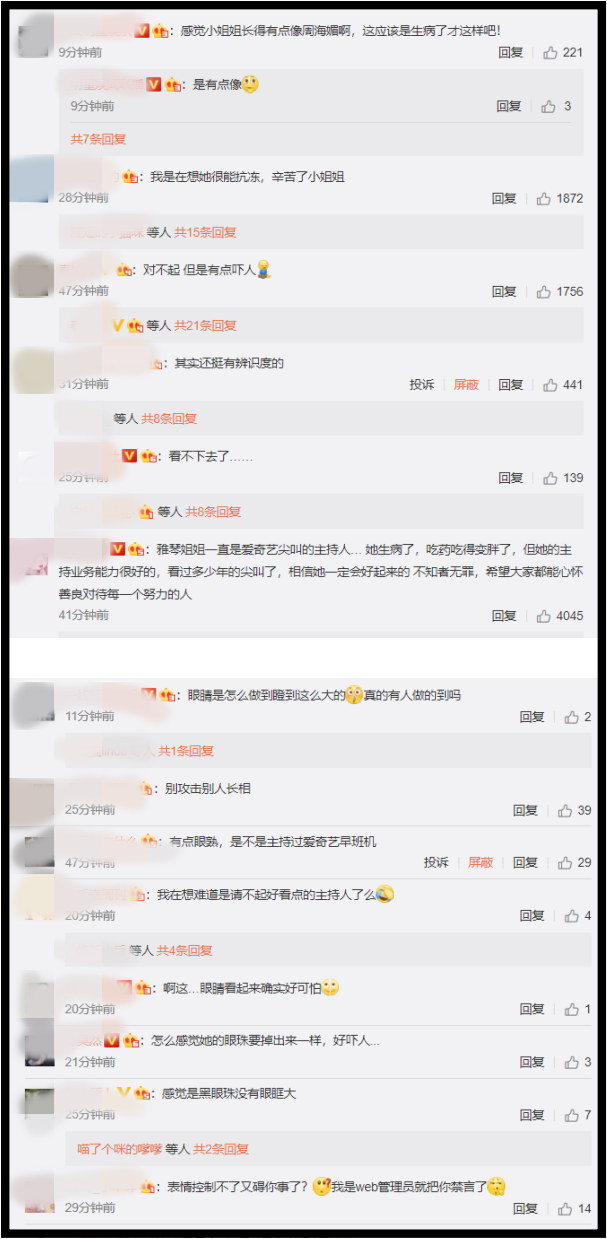This screenshot has width=607, height=1239.
Task: Reply to 对不起 但是有点吓人 comment
Action: [x=504, y=292]
